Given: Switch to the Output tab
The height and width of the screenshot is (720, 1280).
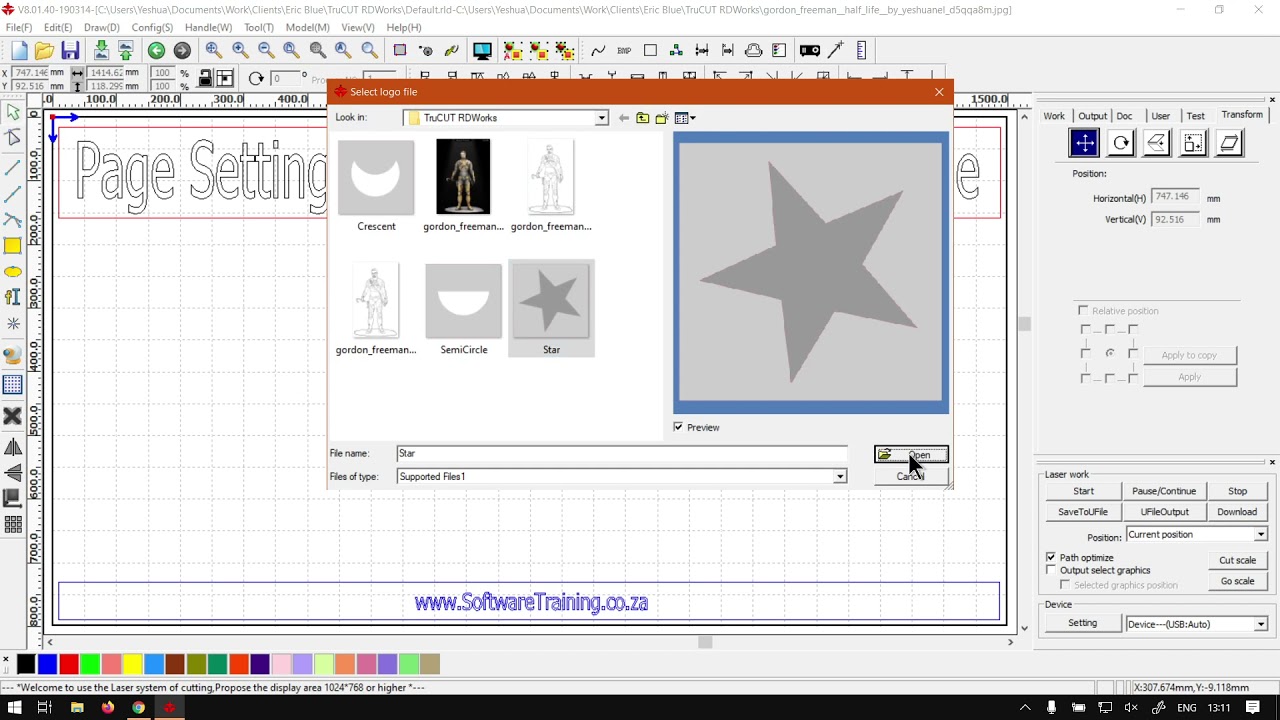Looking at the screenshot, I should (x=1092, y=116).
